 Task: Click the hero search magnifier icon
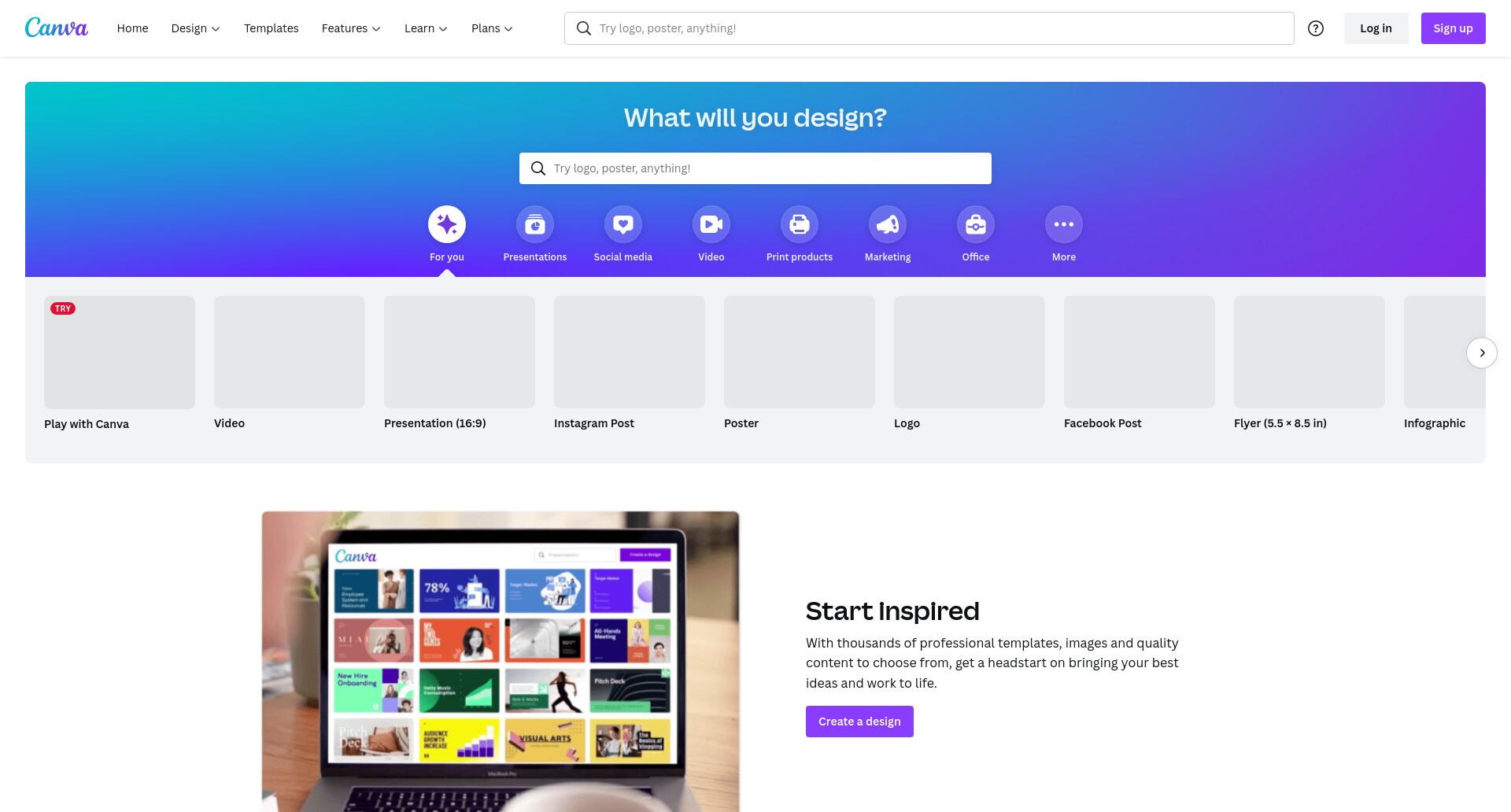coord(538,168)
